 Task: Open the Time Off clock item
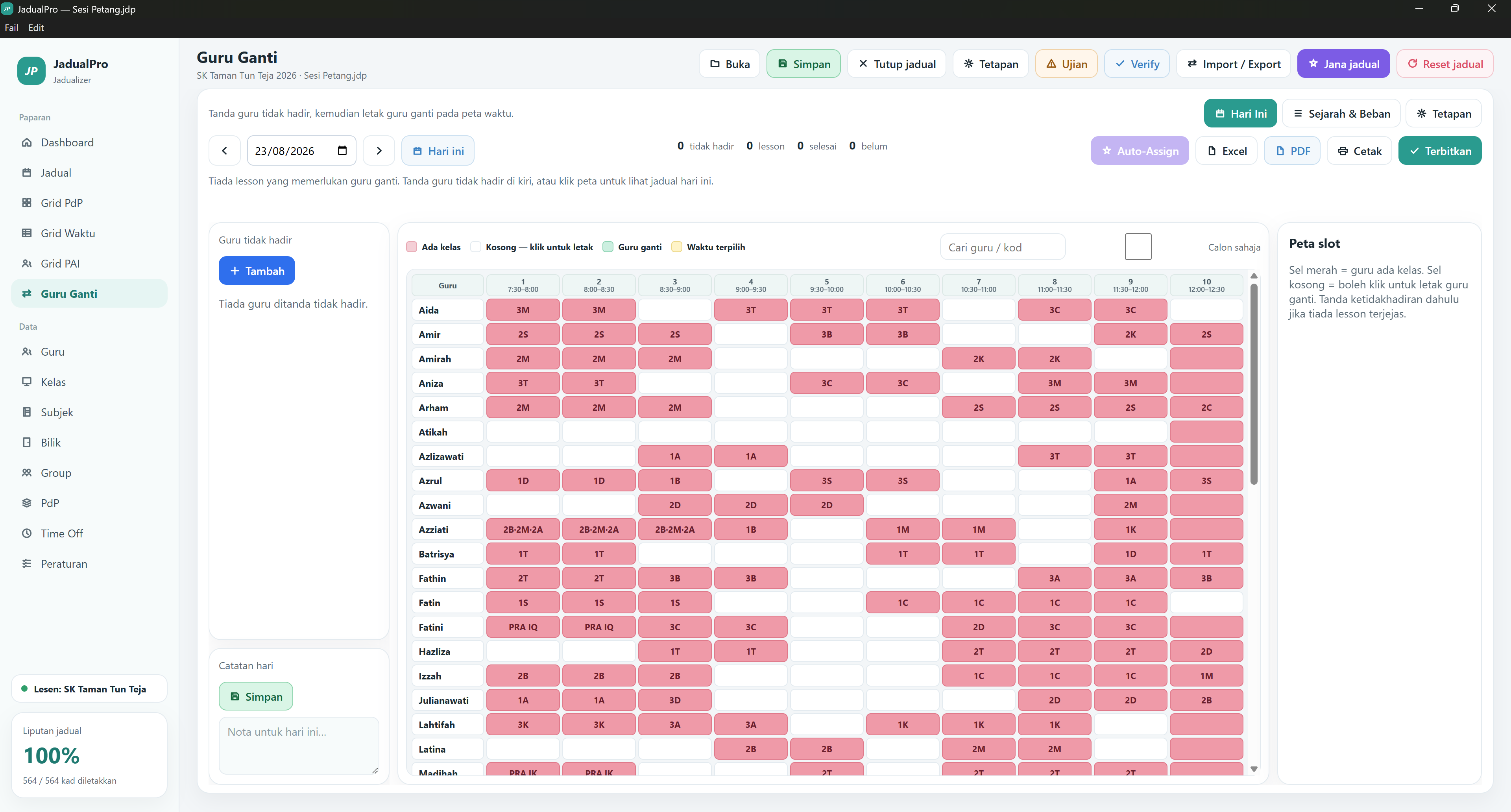tap(89, 533)
